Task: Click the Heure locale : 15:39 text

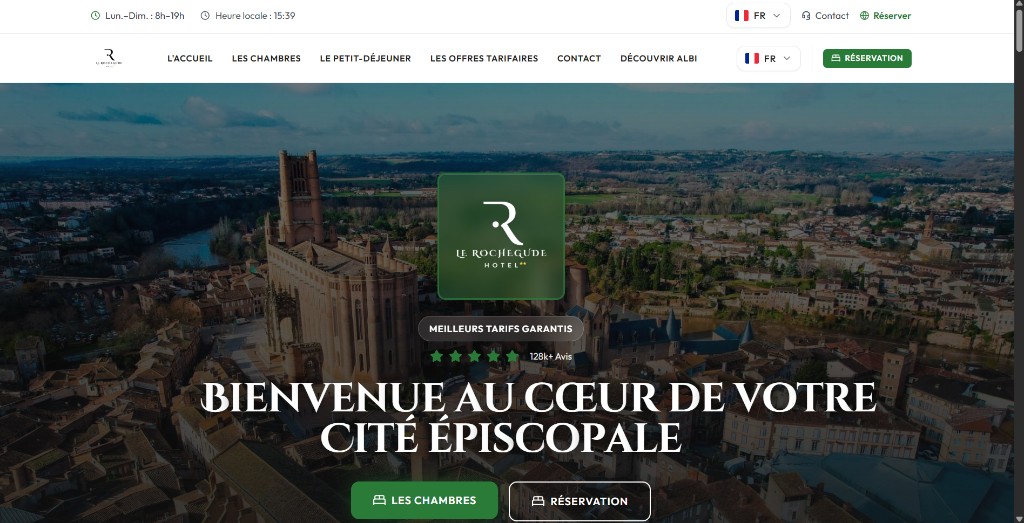Action: 255,16
